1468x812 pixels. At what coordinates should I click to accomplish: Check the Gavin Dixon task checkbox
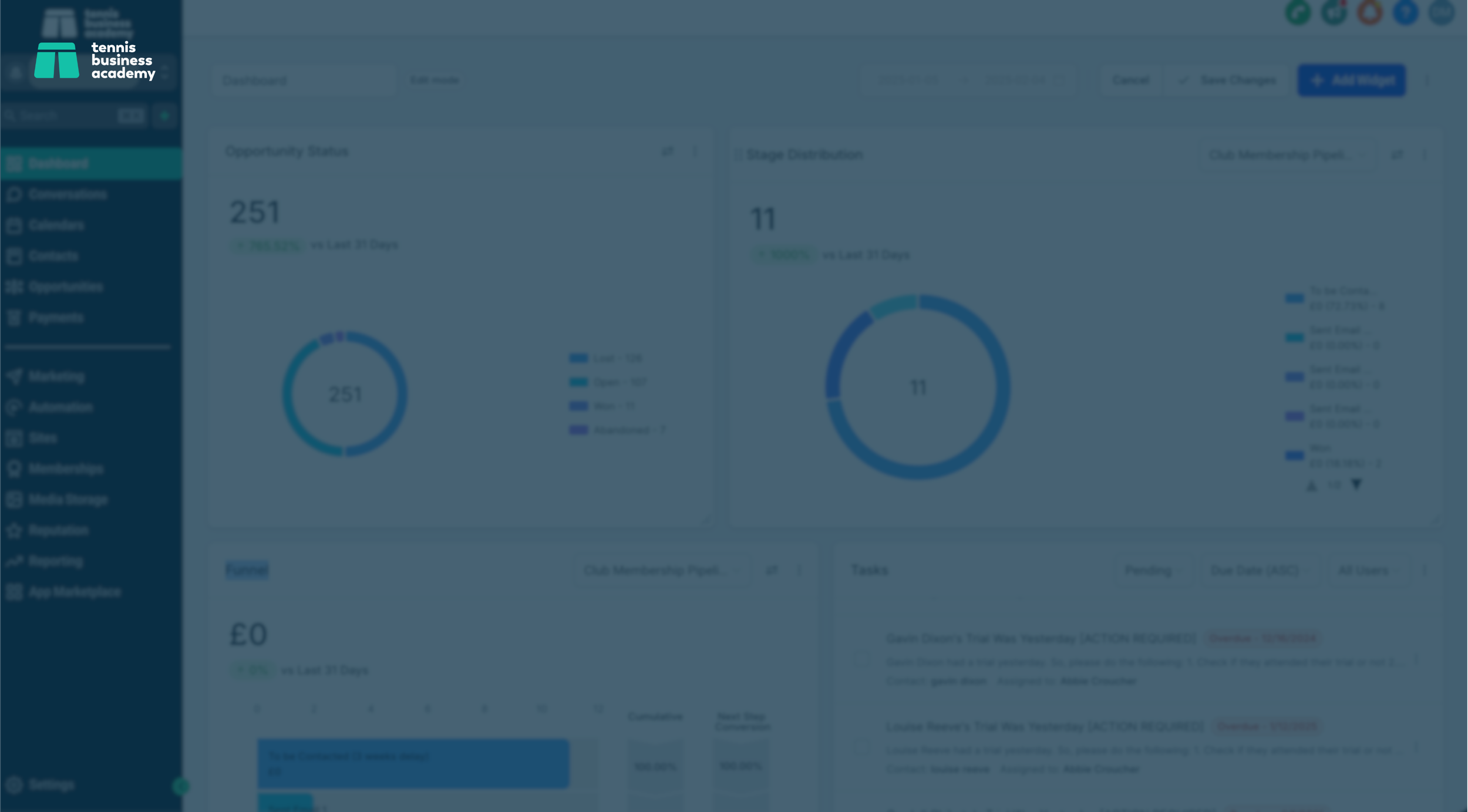(862, 660)
